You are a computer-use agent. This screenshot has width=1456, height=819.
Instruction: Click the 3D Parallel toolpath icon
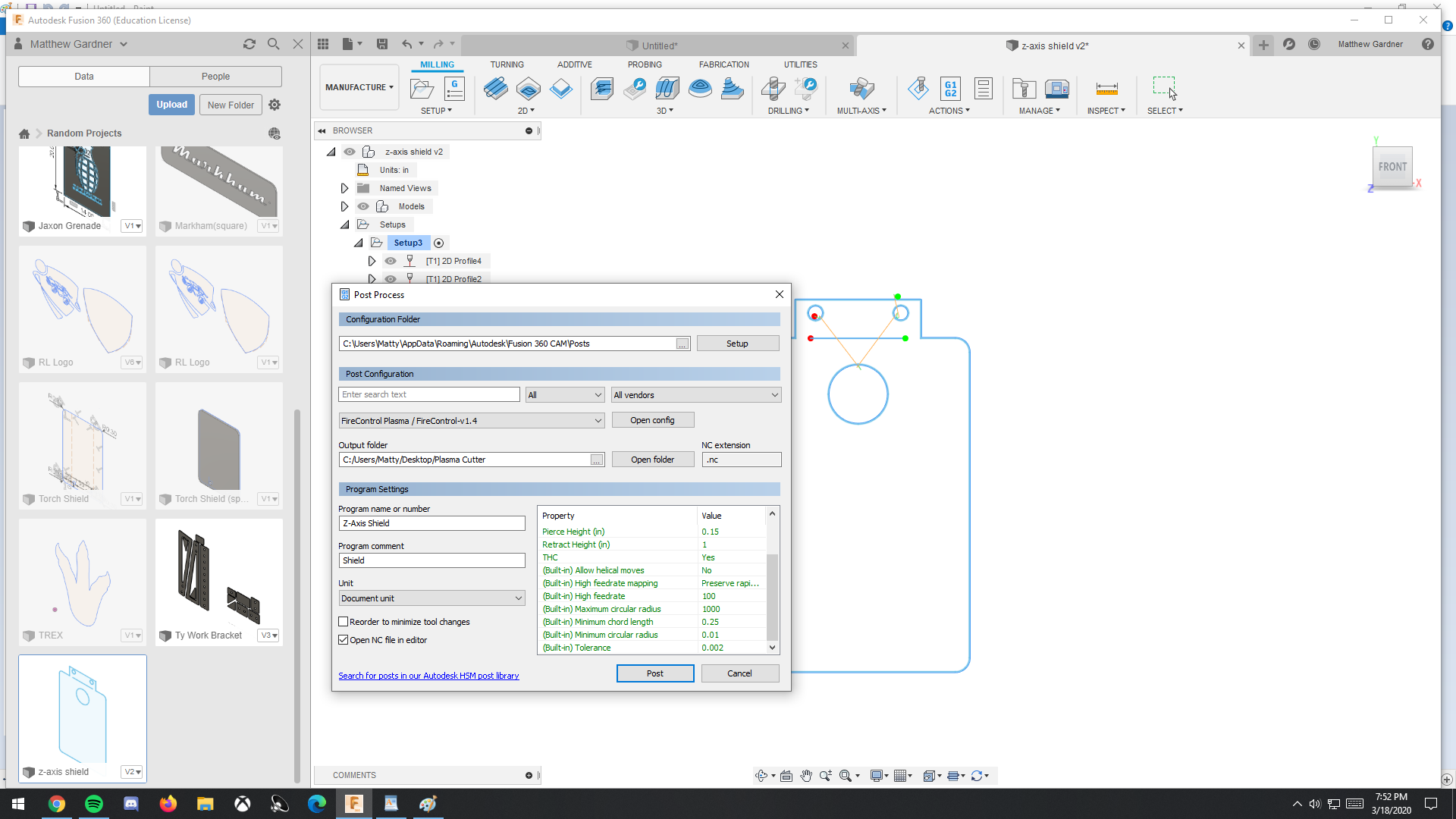[667, 89]
